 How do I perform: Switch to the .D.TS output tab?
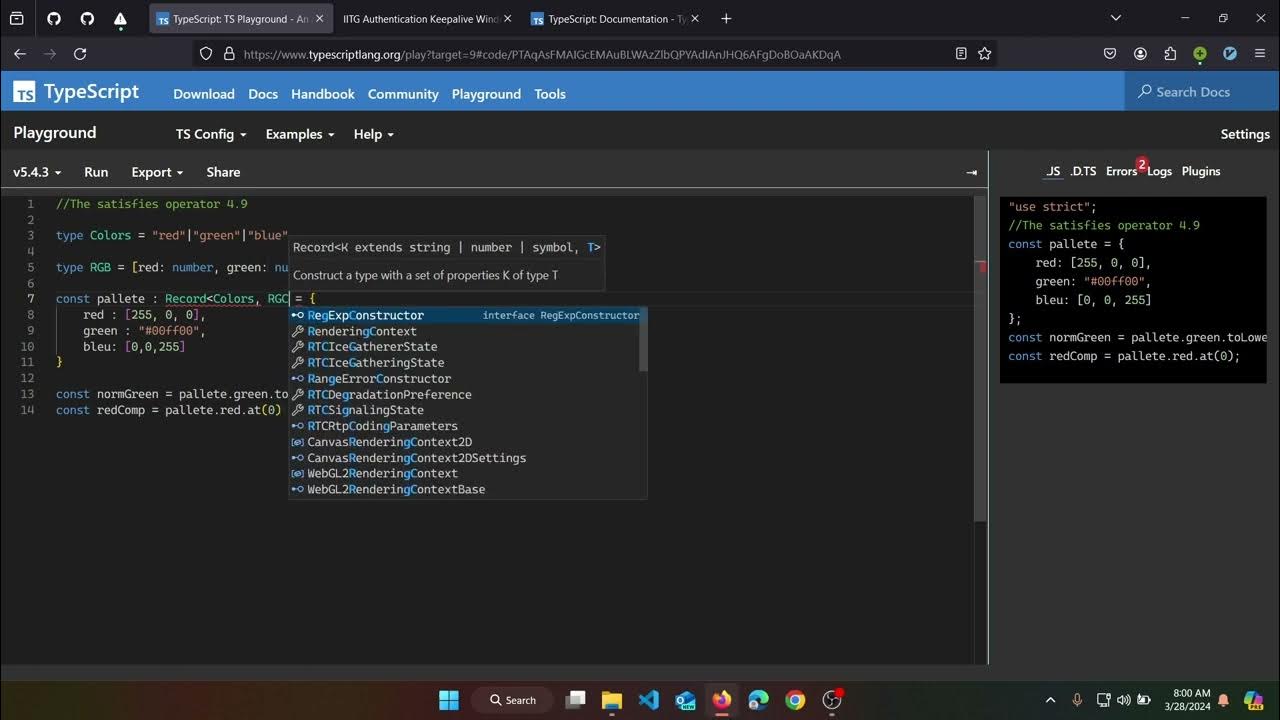pyautogui.click(x=1083, y=171)
